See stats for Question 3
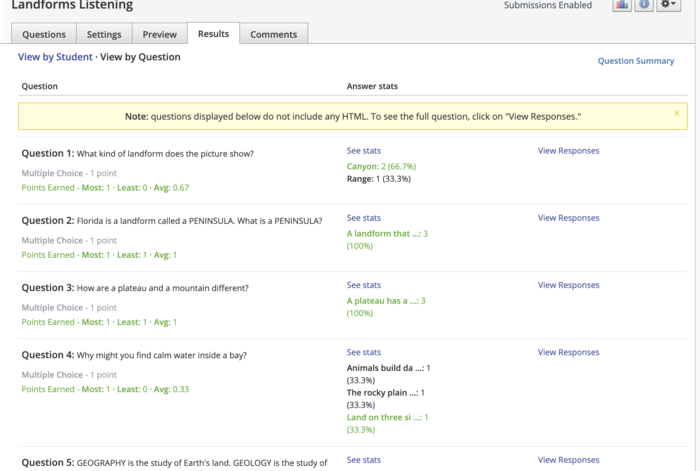Image resolution: width=700 pixels, height=471 pixels. pos(363,285)
